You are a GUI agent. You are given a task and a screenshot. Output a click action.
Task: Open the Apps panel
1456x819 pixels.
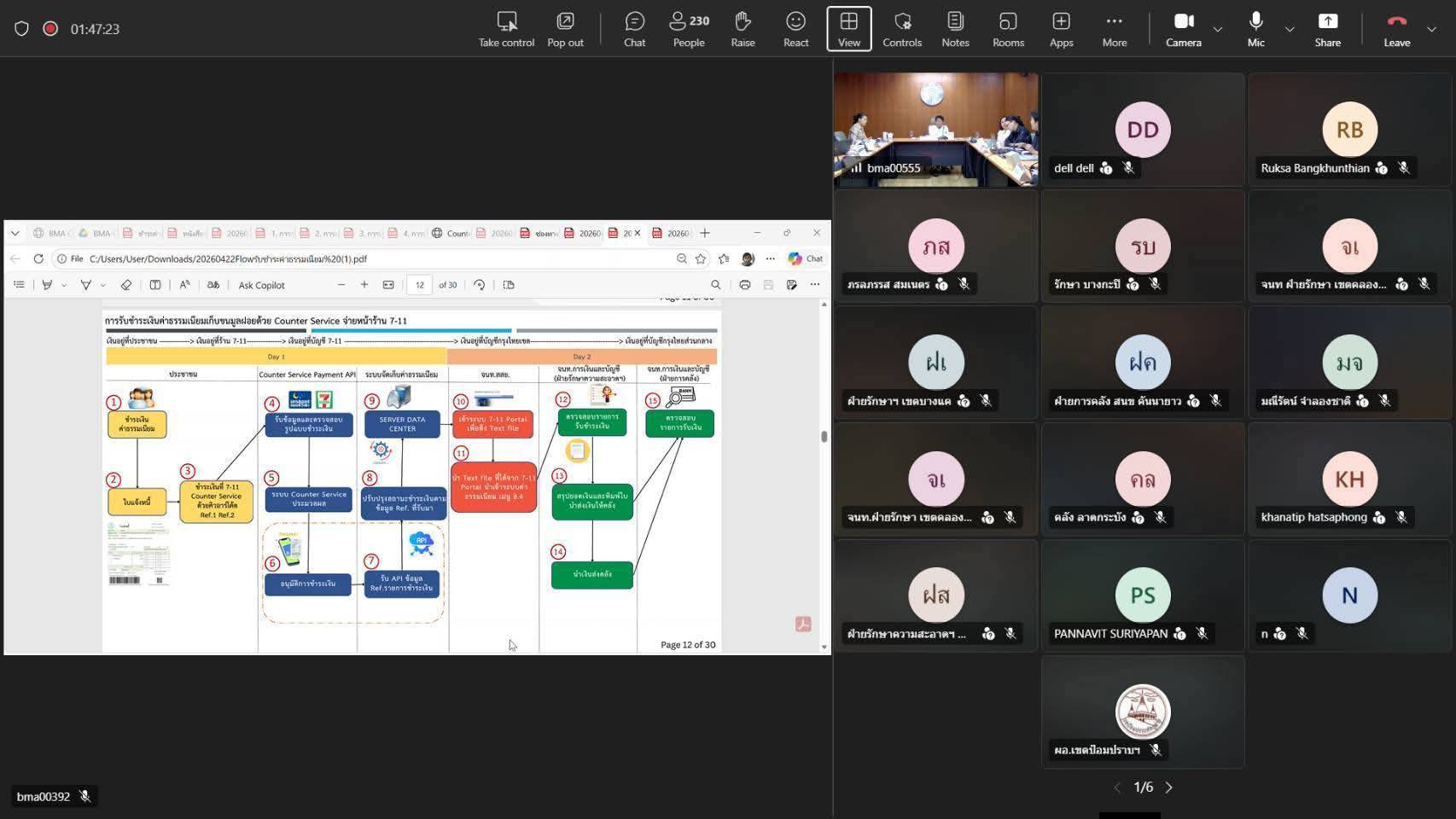coord(1061,29)
